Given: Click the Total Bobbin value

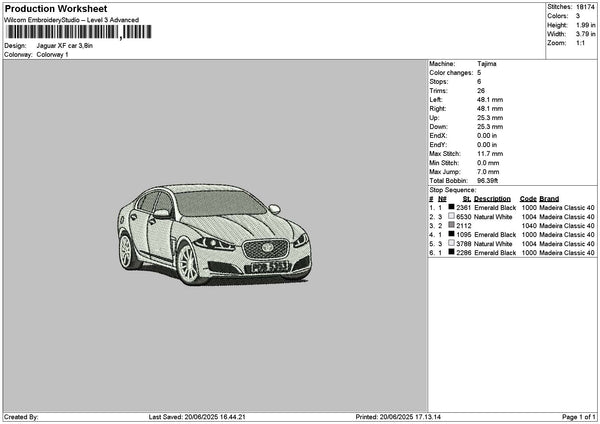Looking at the screenshot, I should click(x=490, y=180).
